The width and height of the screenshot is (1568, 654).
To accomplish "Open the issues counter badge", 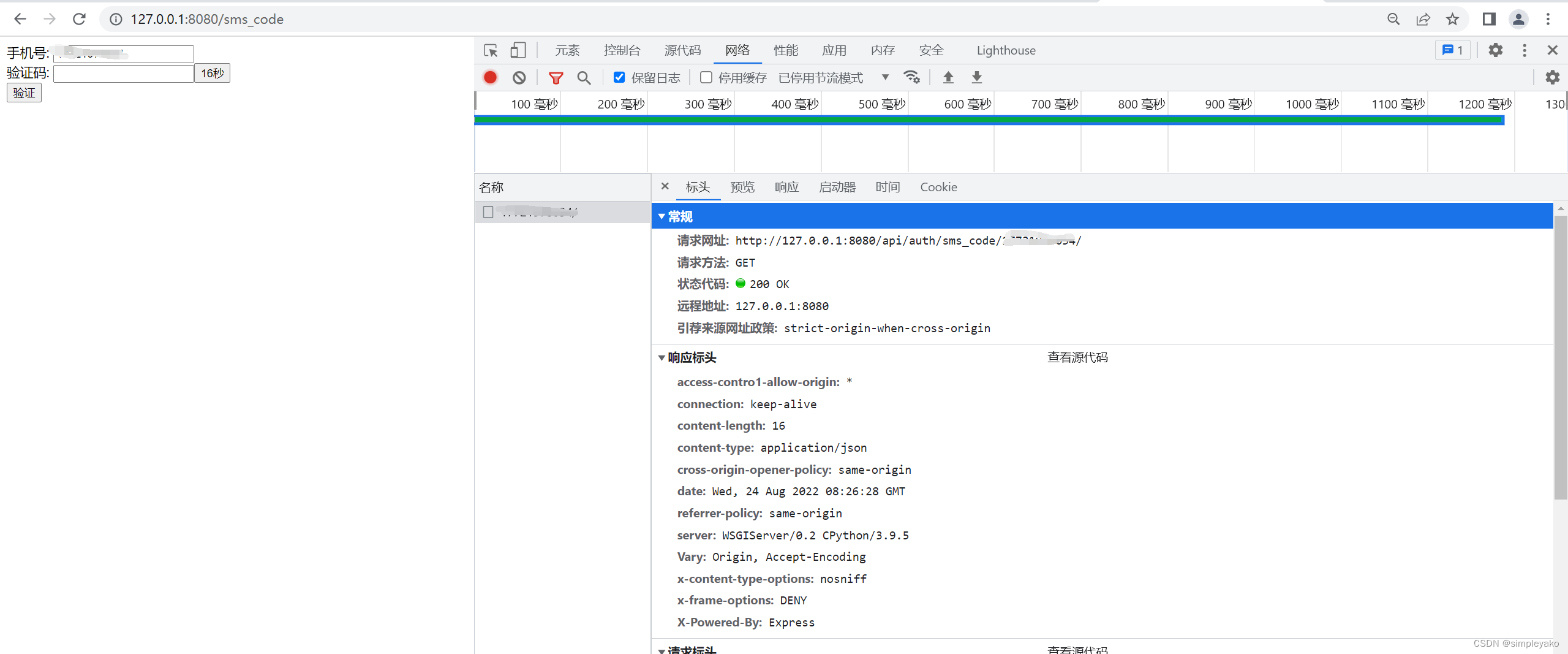I will tap(1452, 50).
